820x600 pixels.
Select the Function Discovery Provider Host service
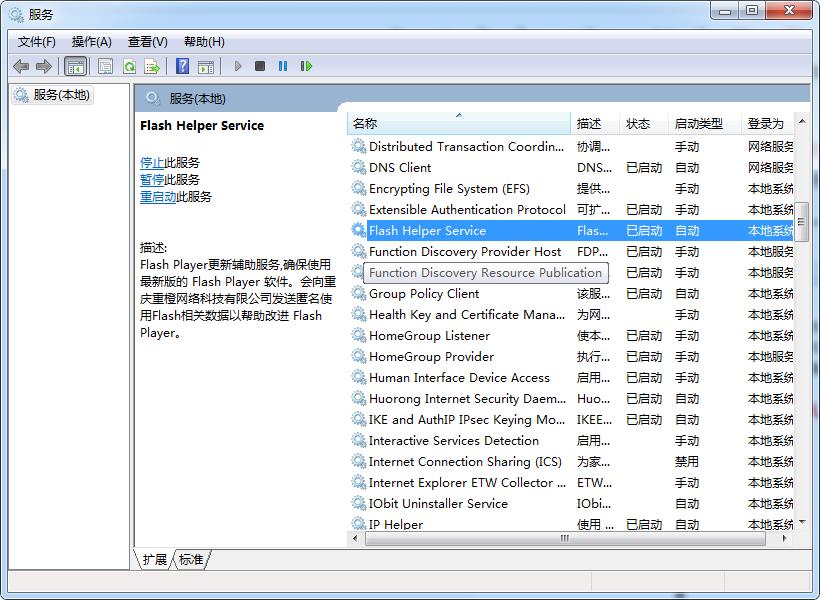570,252
